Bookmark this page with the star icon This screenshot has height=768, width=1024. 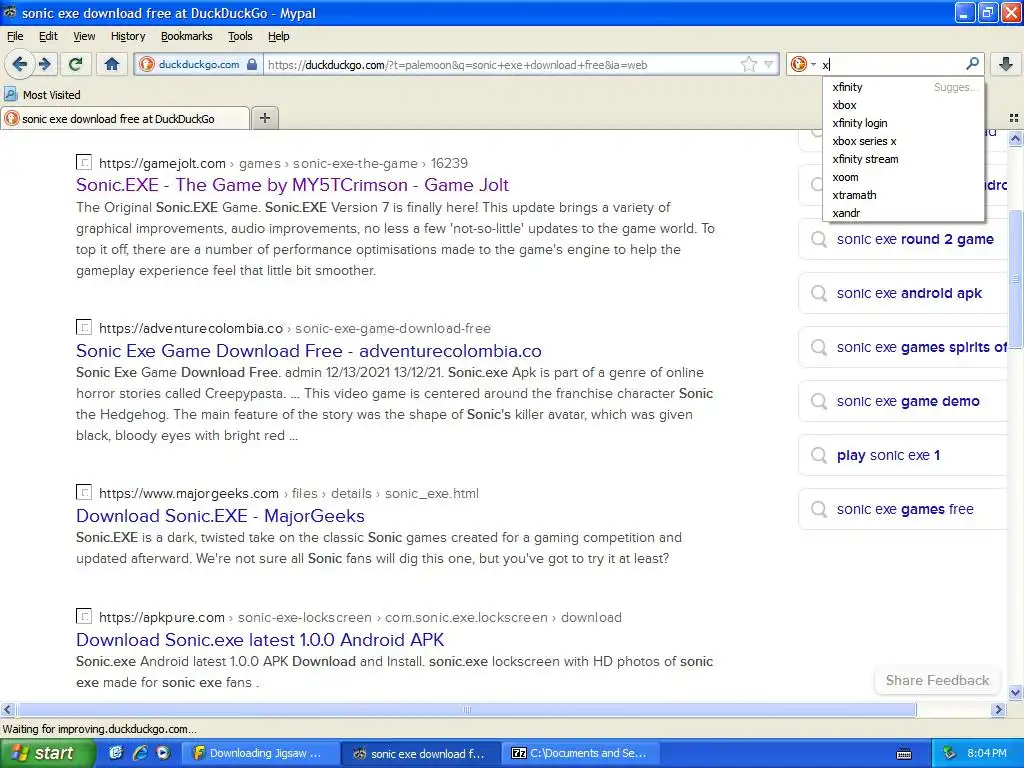[x=748, y=64]
